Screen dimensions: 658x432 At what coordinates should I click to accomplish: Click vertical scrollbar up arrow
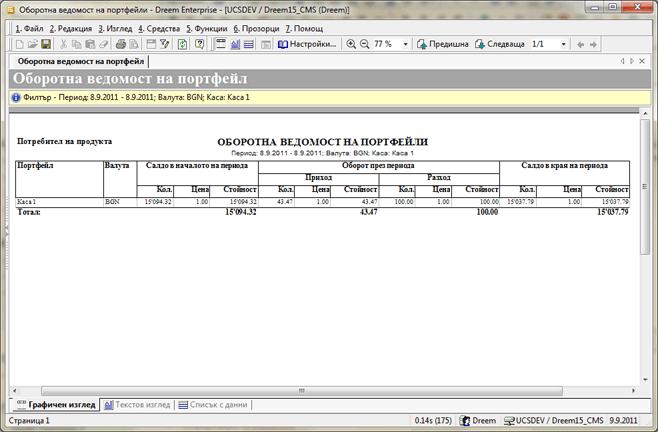point(645,114)
